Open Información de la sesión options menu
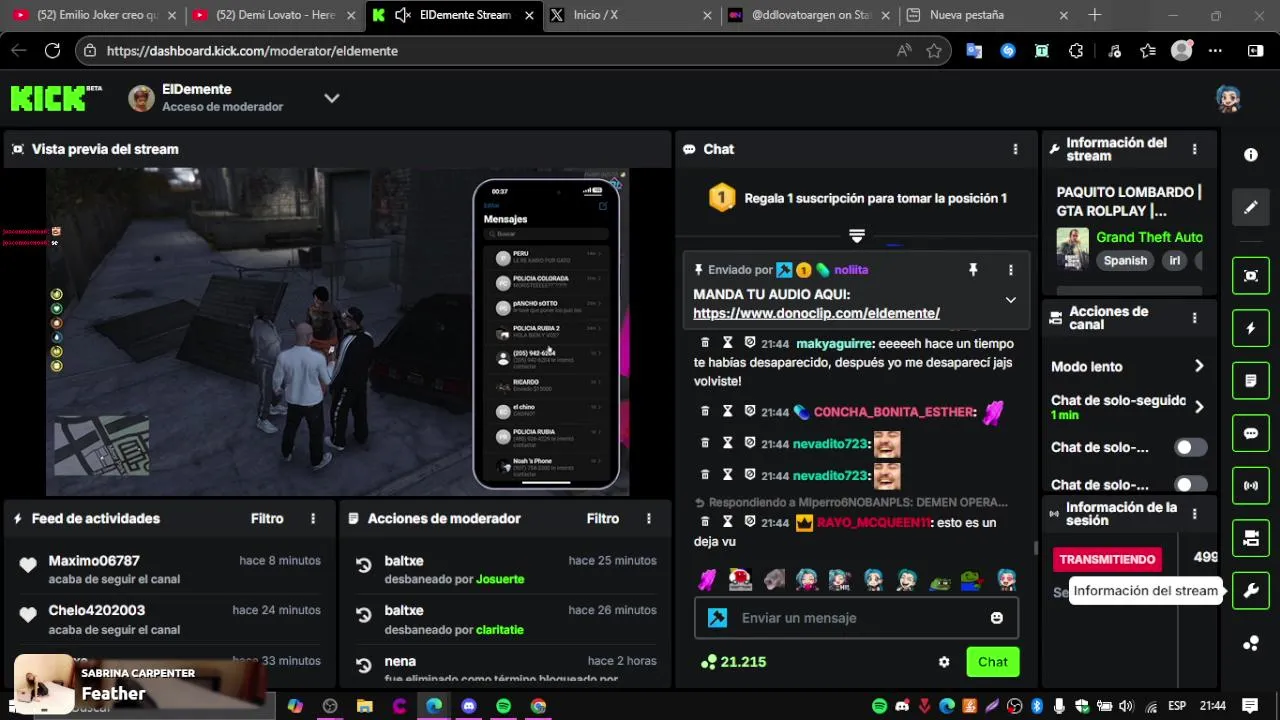Image resolution: width=1280 pixels, height=720 pixels. click(x=1194, y=514)
